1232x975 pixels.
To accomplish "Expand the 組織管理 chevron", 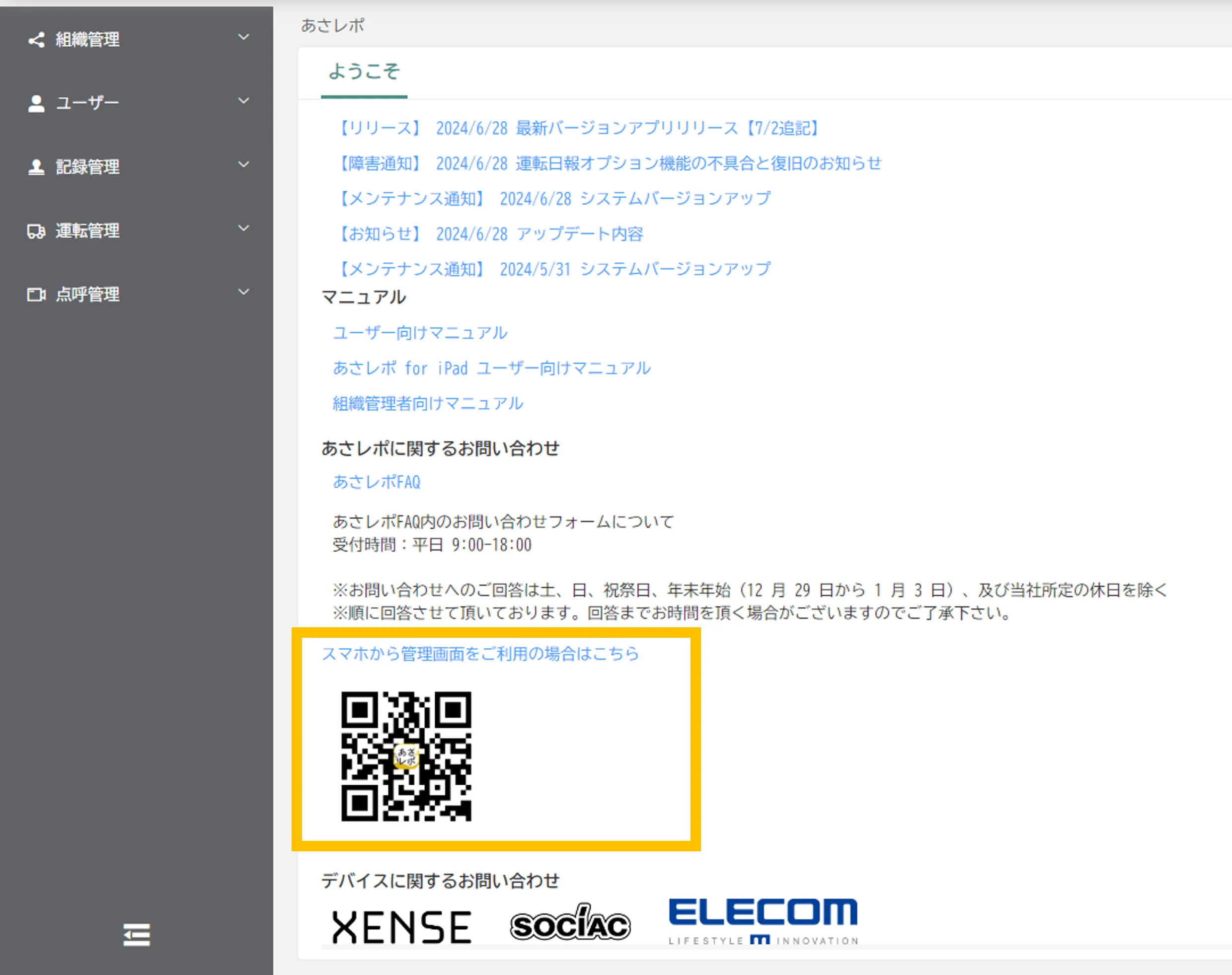I will tap(244, 38).
